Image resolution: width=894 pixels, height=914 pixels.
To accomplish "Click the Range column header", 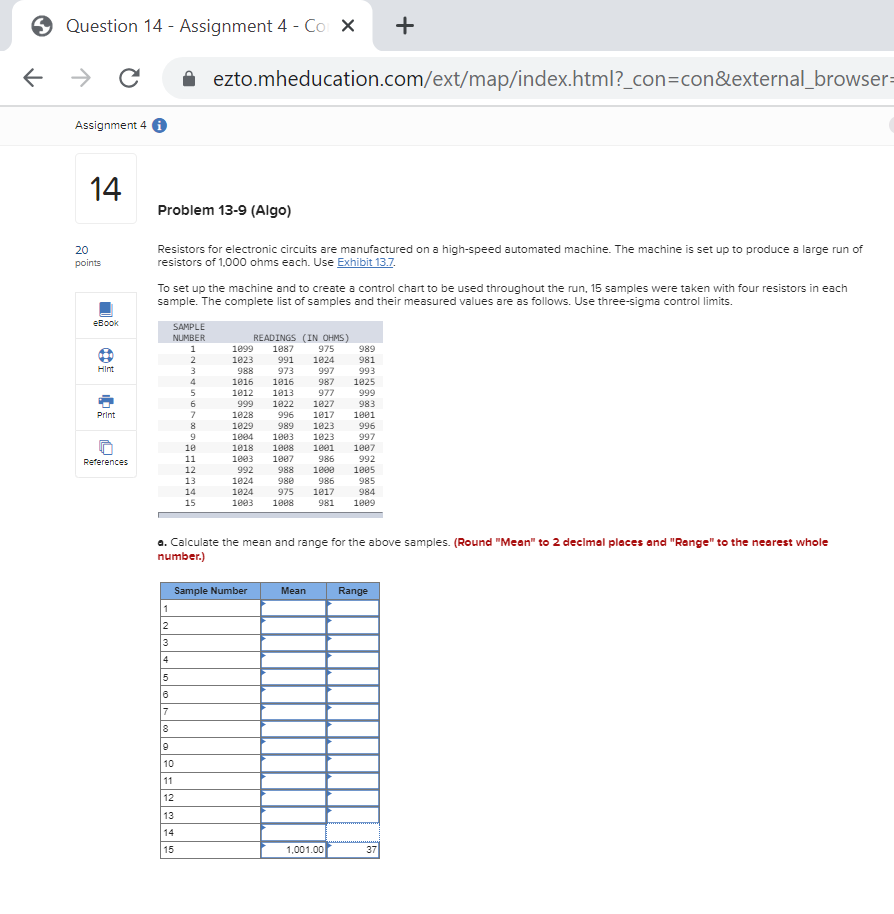I will coord(353,590).
